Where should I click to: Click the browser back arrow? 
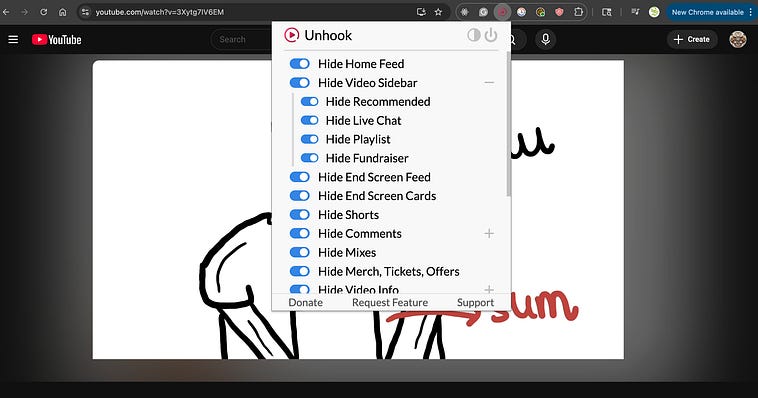tap(6, 12)
